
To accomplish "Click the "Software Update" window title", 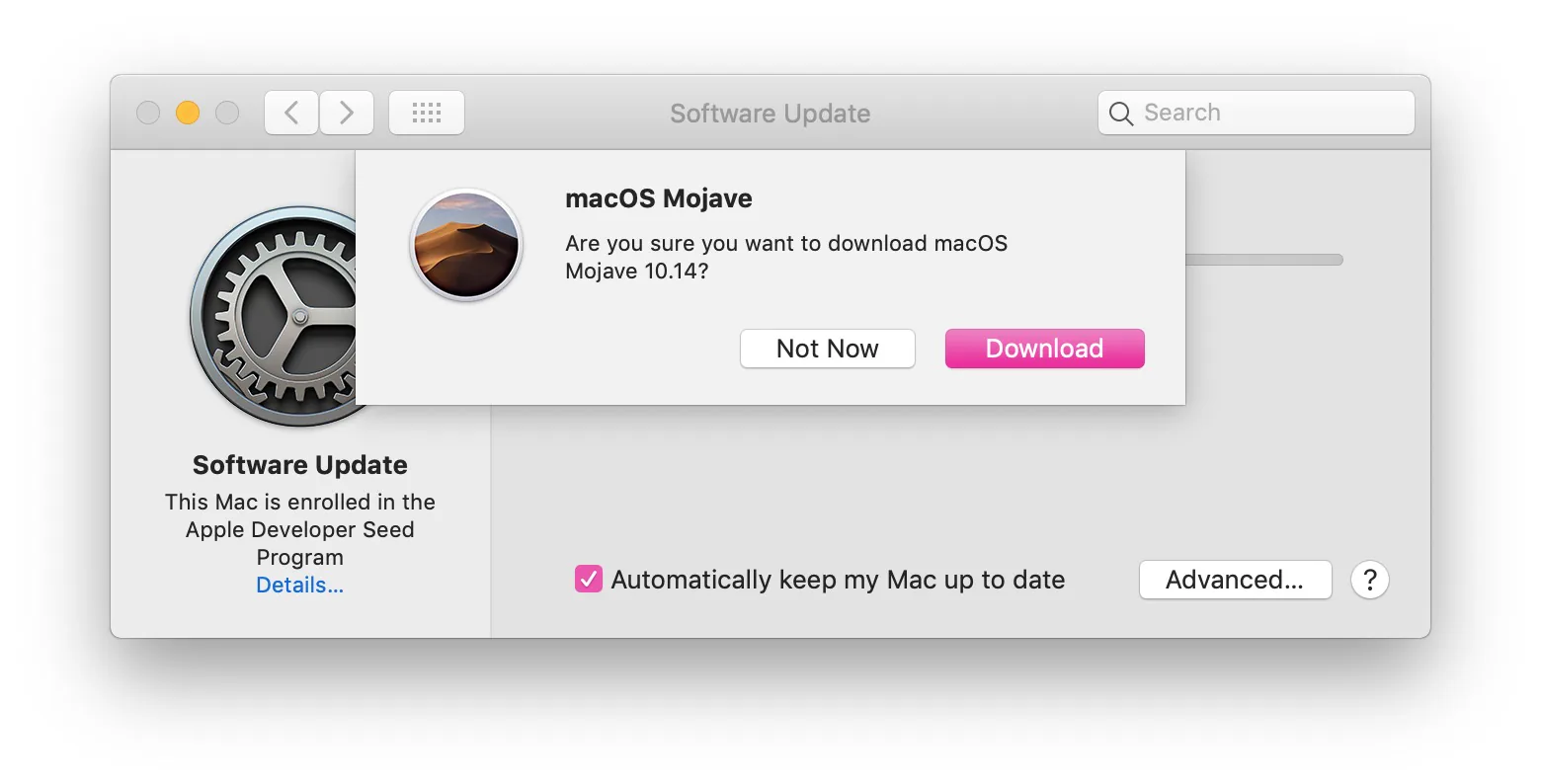I will pos(770,114).
